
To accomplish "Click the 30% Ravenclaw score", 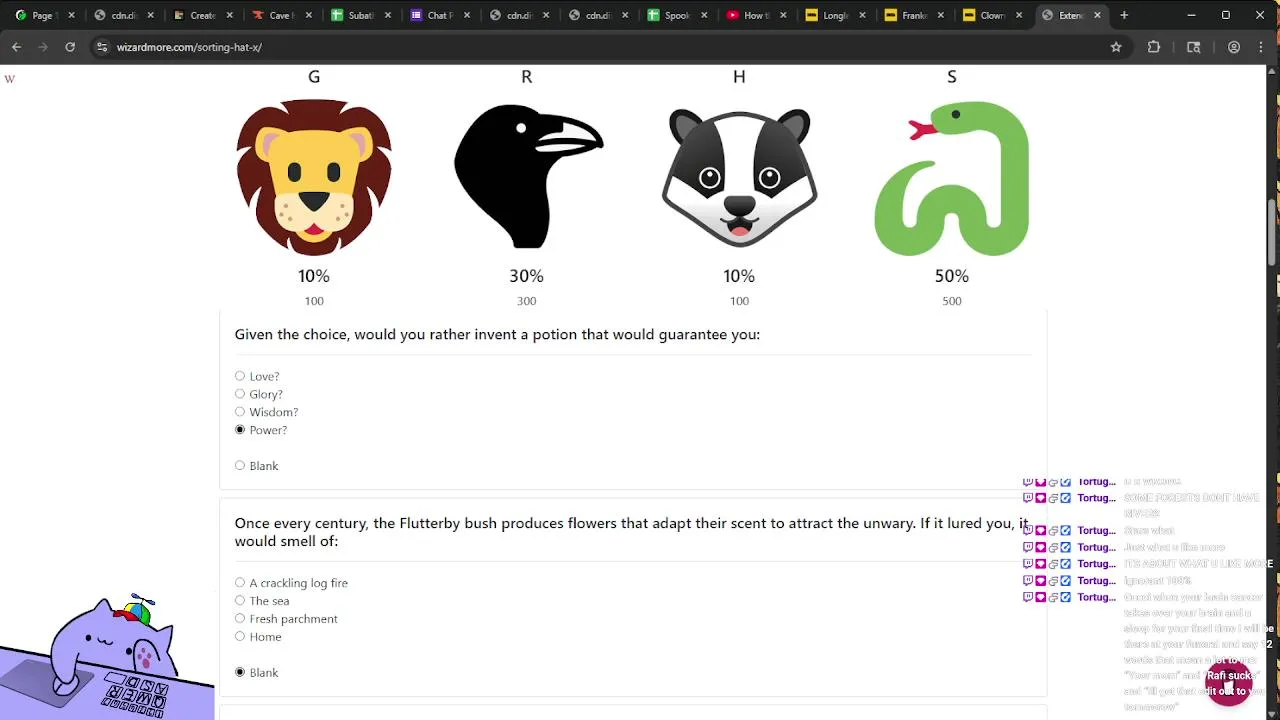I will coord(527,276).
